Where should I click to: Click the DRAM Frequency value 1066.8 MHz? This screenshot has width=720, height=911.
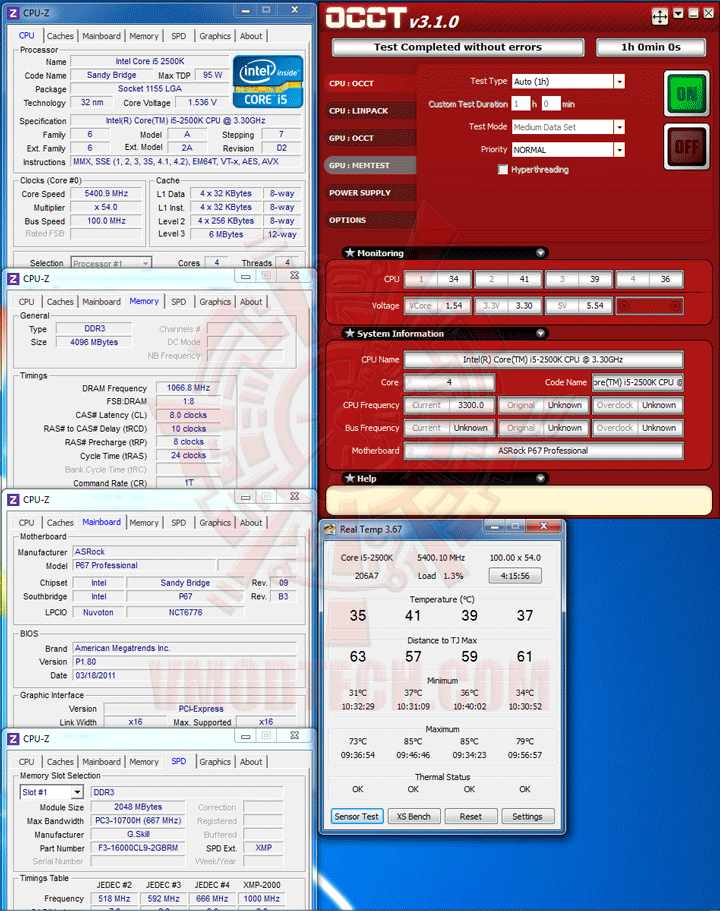[188, 388]
